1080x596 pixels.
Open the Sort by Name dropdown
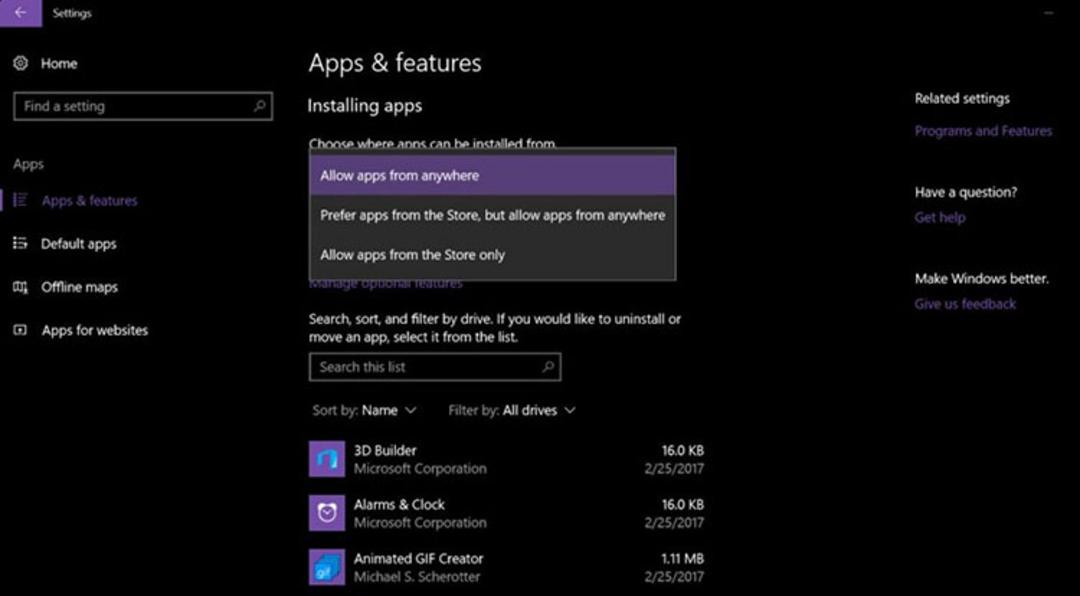coord(364,411)
